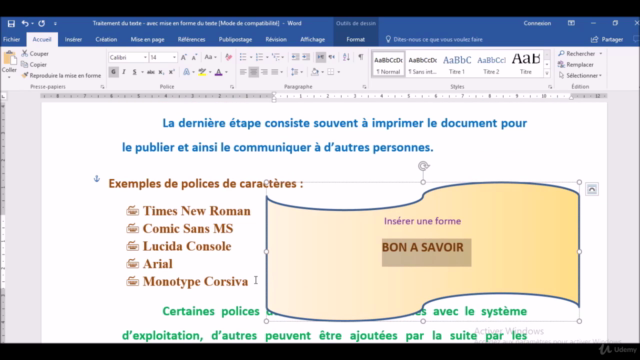Set right-to-left text direction
The height and width of the screenshot is (360, 640).
(331, 57)
